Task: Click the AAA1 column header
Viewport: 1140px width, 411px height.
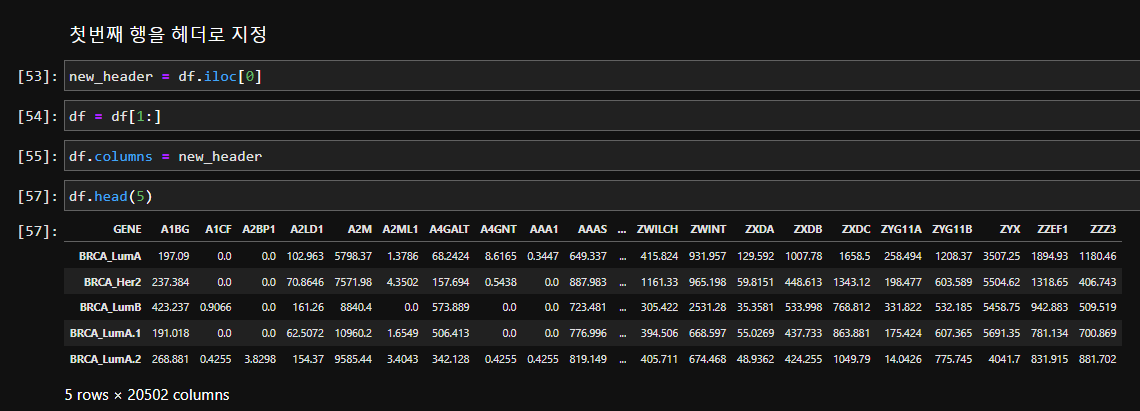Action: point(544,229)
